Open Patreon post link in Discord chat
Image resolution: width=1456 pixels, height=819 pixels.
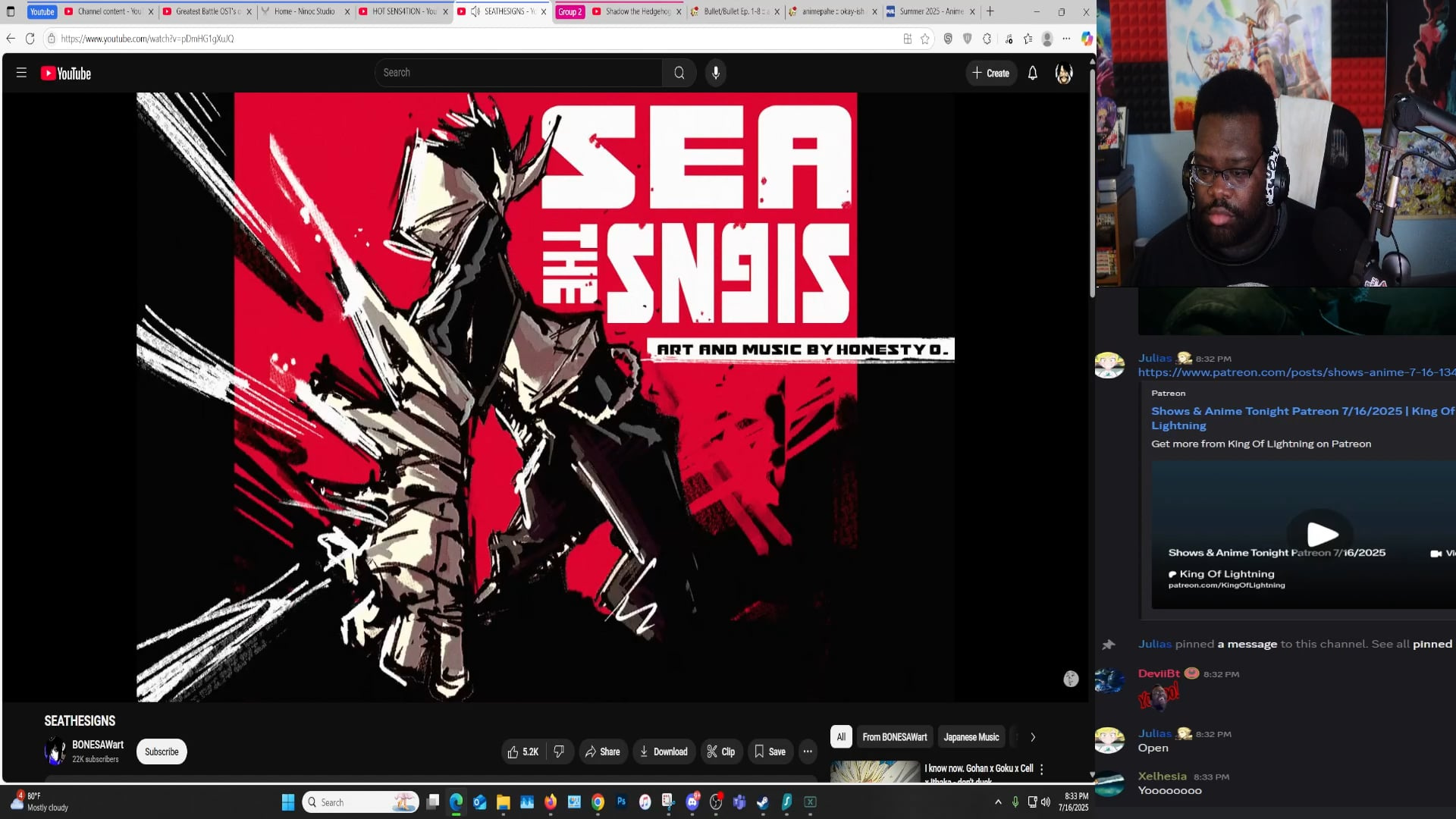[x=1297, y=372]
